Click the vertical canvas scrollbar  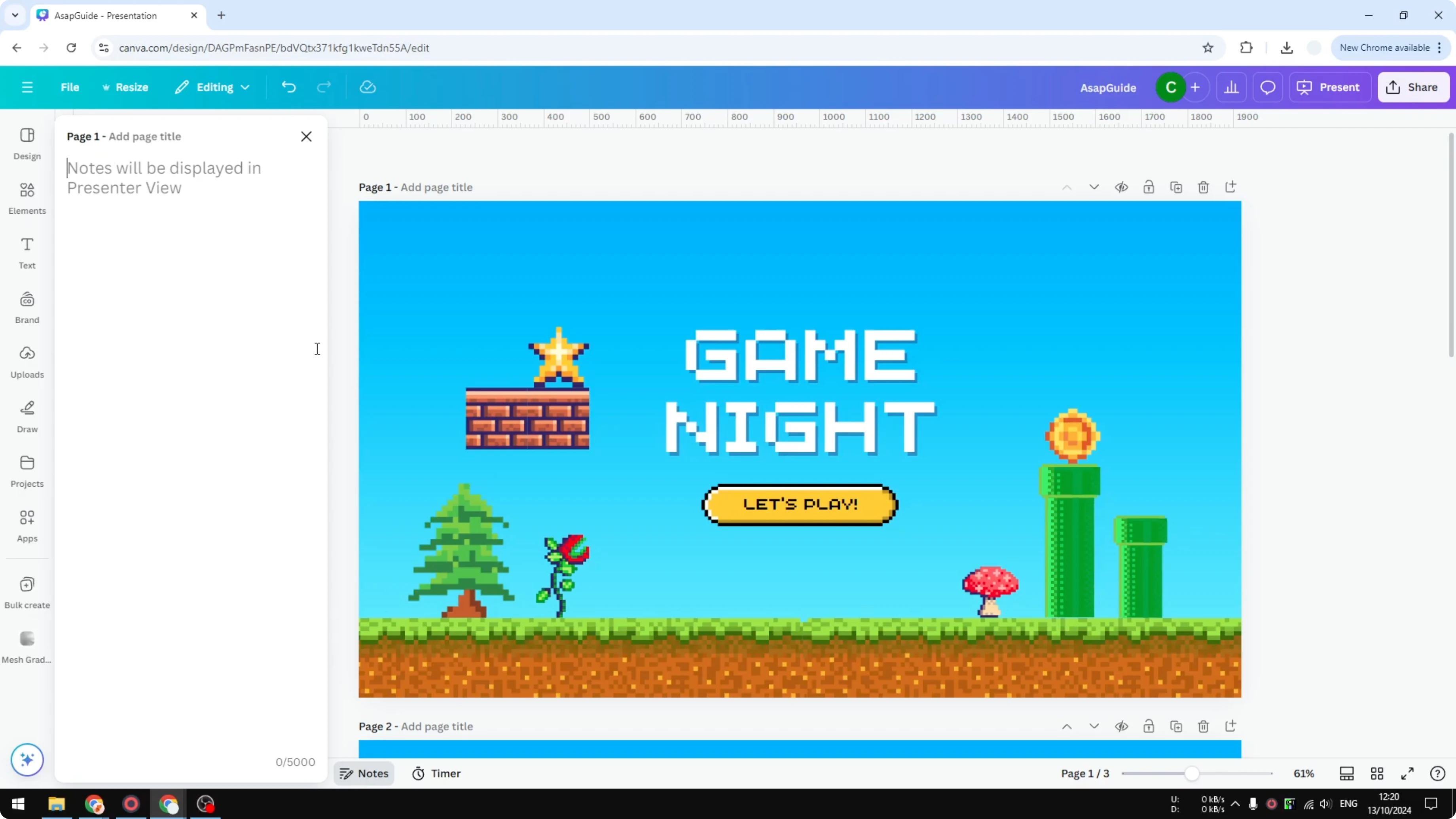pyautogui.click(x=1451, y=244)
